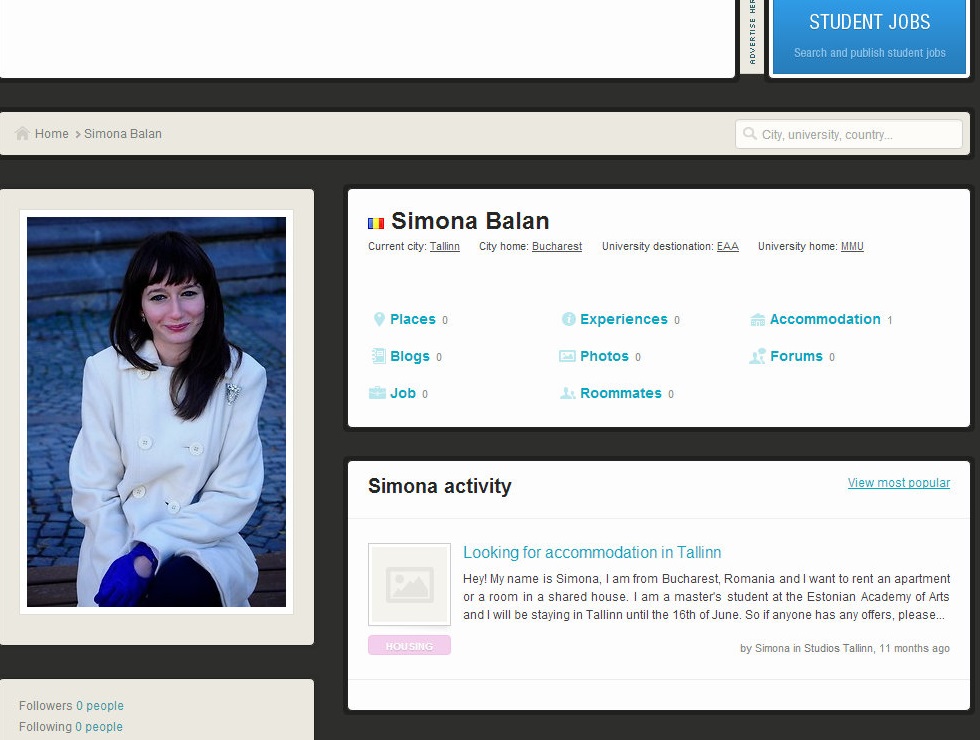The image size is (980, 740).
Task: Follow the EAA university destination link
Action: pos(727,247)
